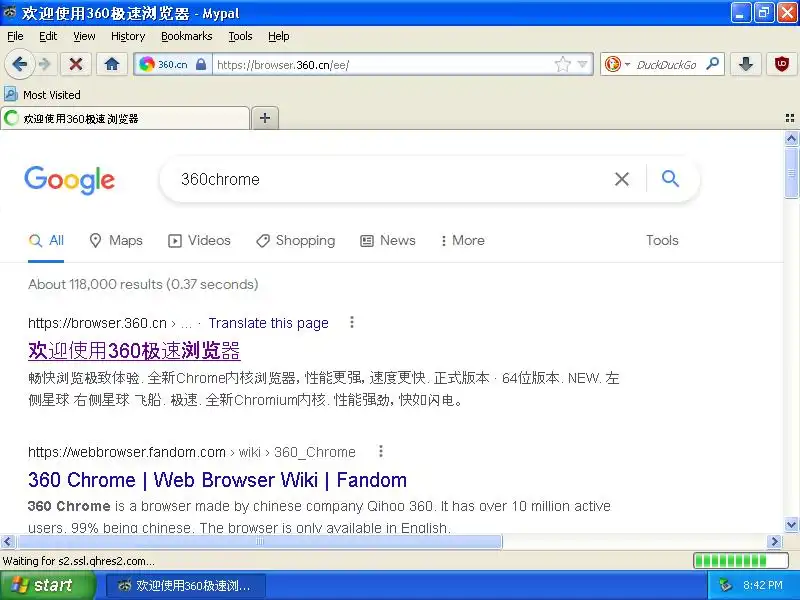Click the padlock security icon

[201, 65]
